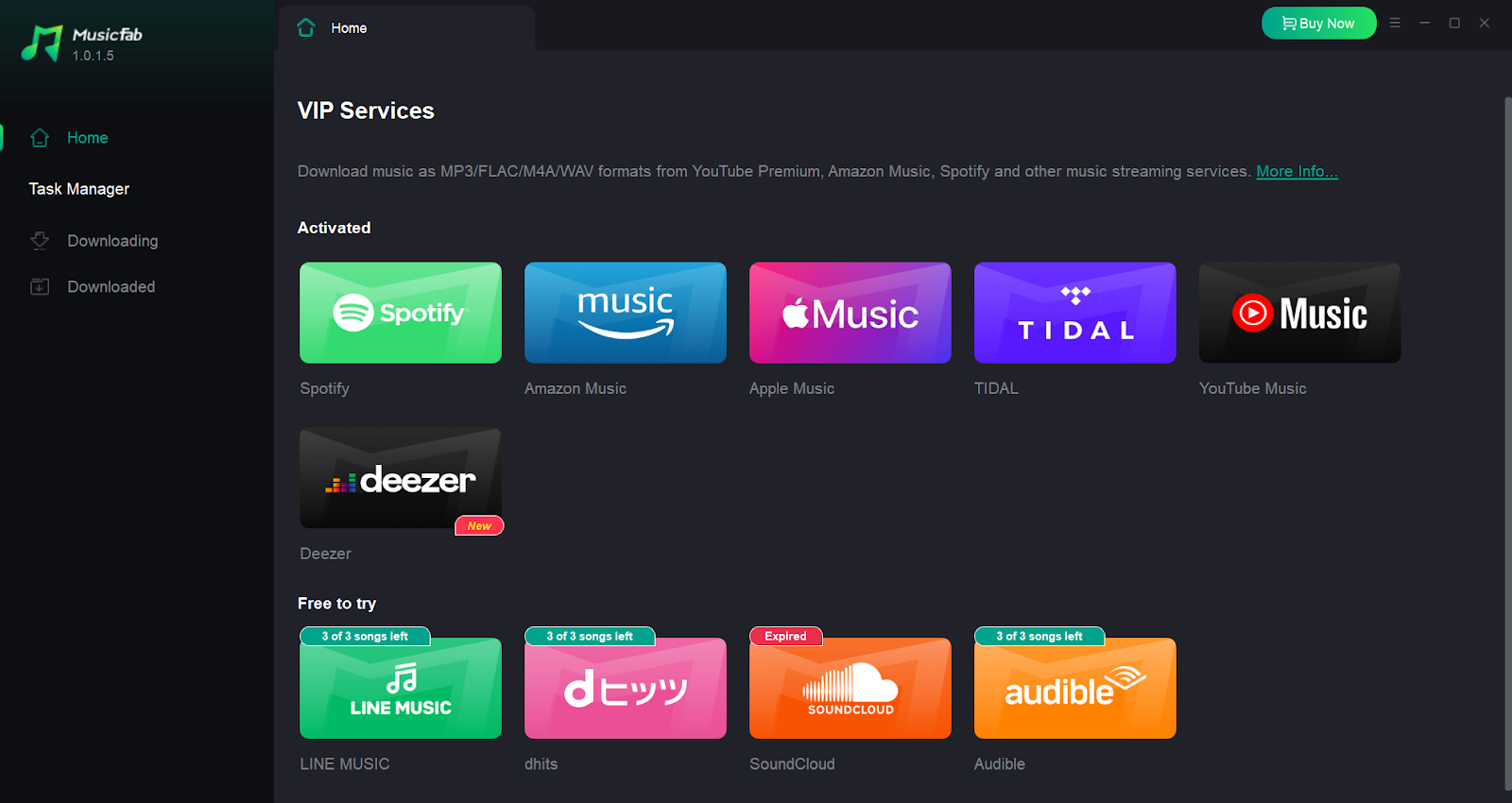Screen dimensions: 1512x803
Task: Click the vertical scrollbar on the right
Action: pos(1507,444)
